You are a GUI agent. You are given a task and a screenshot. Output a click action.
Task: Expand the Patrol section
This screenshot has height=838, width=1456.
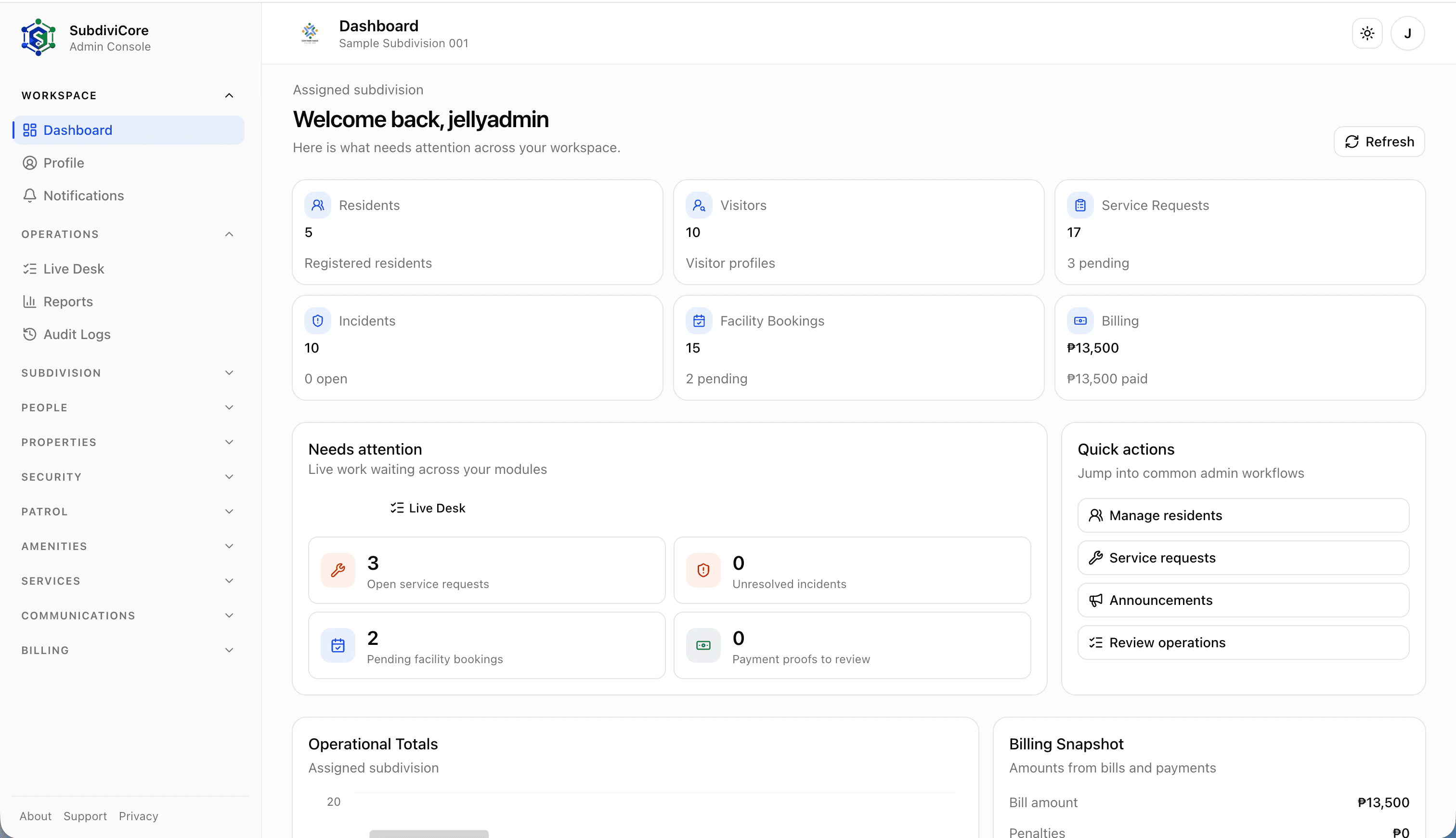128,511
